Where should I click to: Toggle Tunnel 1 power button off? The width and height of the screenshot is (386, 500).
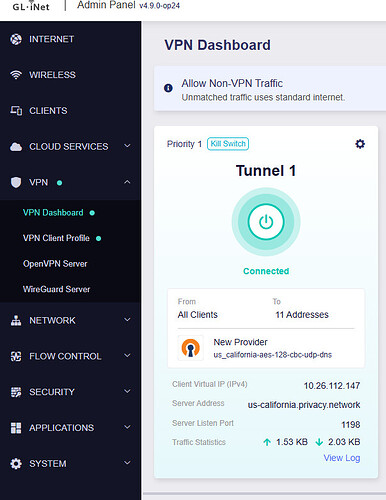point(266,222)
